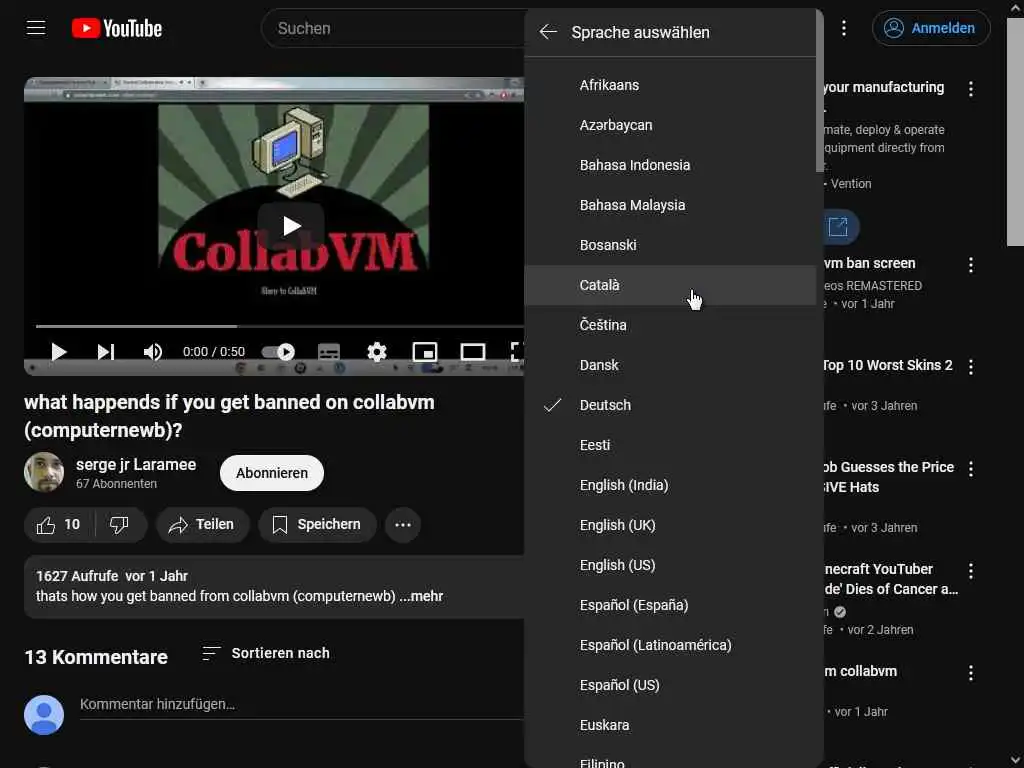Image resolution: width=1024 pixels, height=768 pixels.
Task: Select Eesti language
Action: tap(670, 445)
